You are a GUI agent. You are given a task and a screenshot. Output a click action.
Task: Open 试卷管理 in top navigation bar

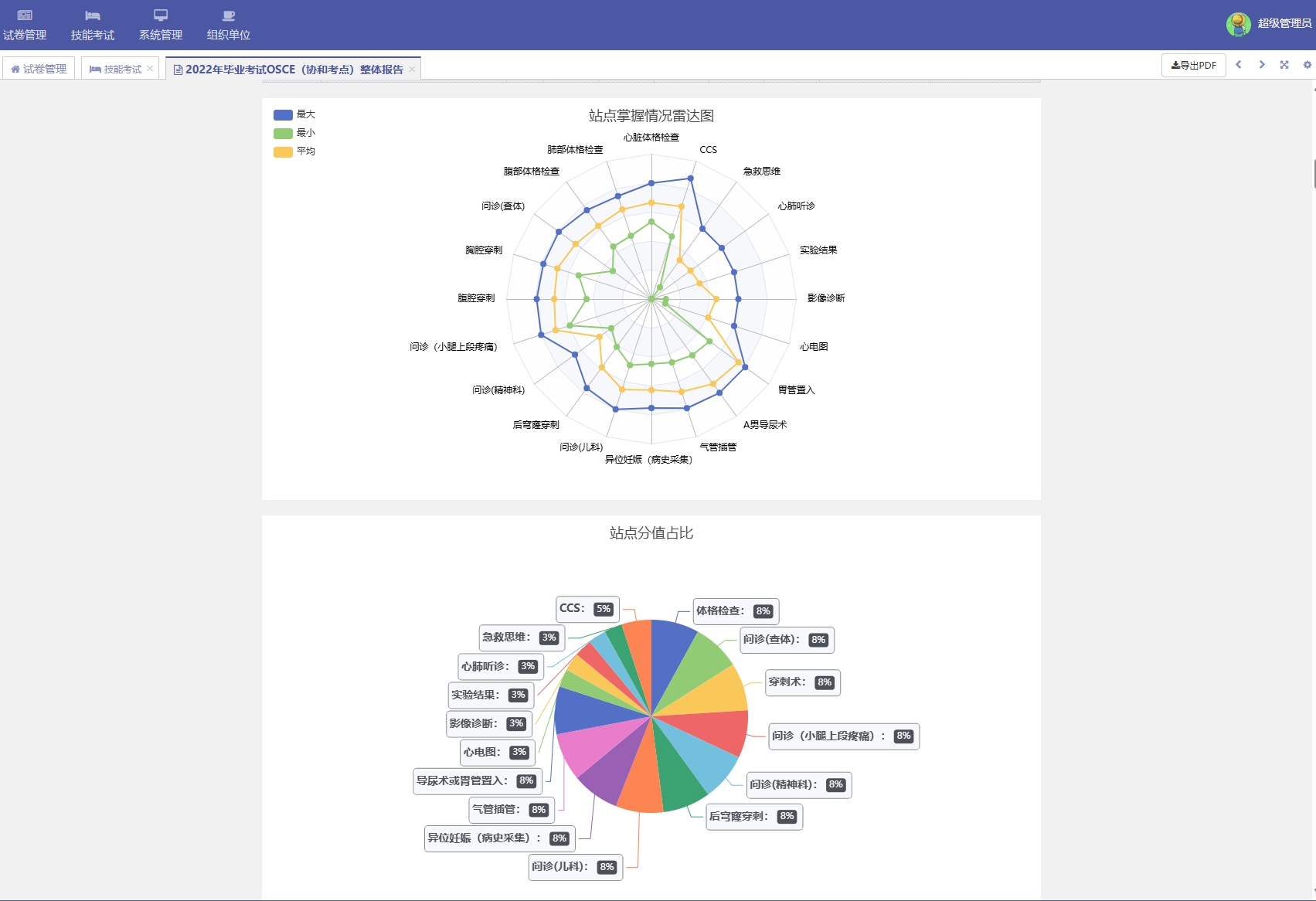pyautogui.click(x=25, y=25)
